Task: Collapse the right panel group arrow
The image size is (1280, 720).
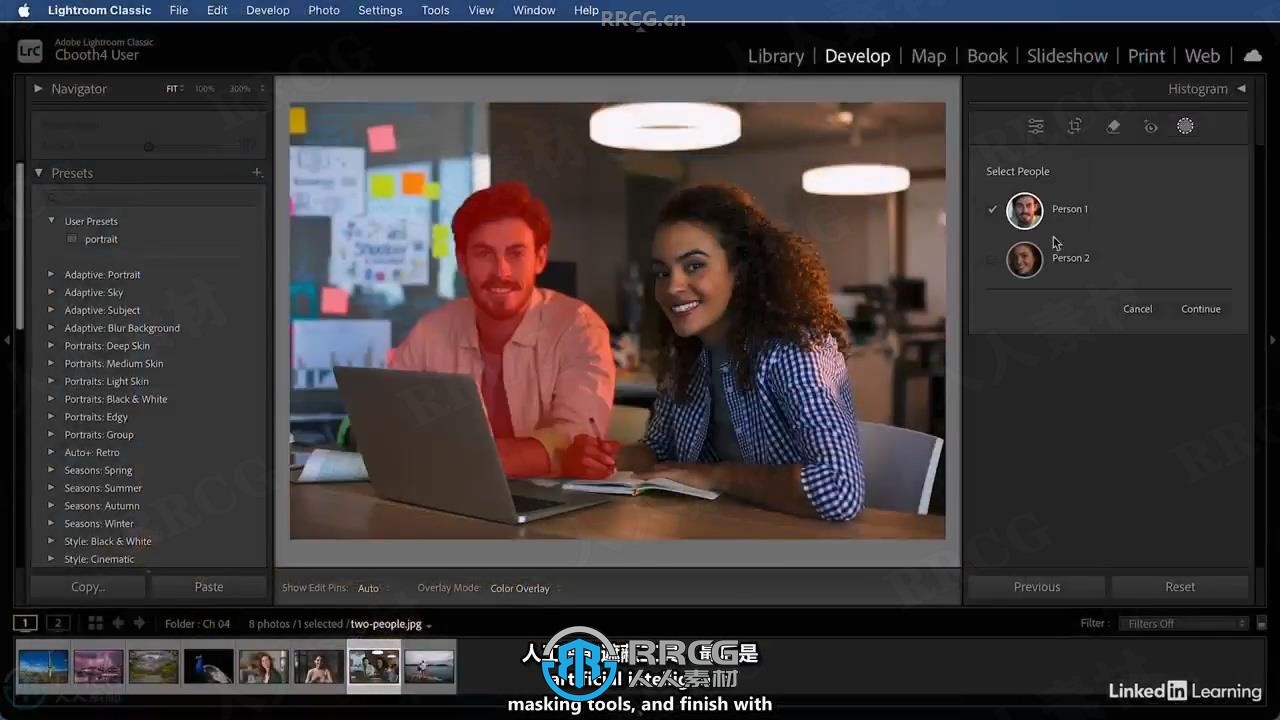Action: point(1273,340)
